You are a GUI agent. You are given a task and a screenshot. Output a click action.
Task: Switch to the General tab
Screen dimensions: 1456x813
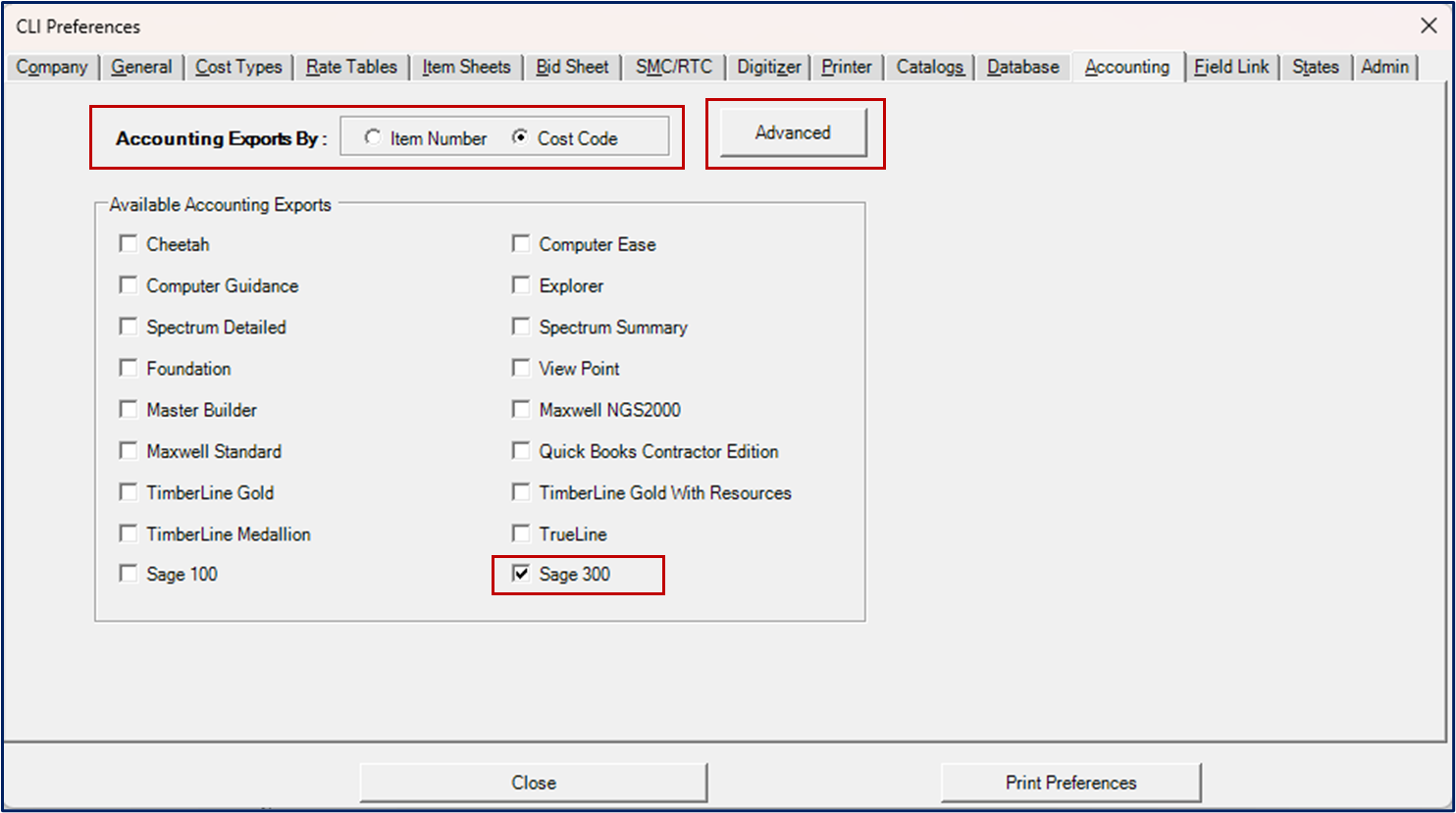point(141,67)
